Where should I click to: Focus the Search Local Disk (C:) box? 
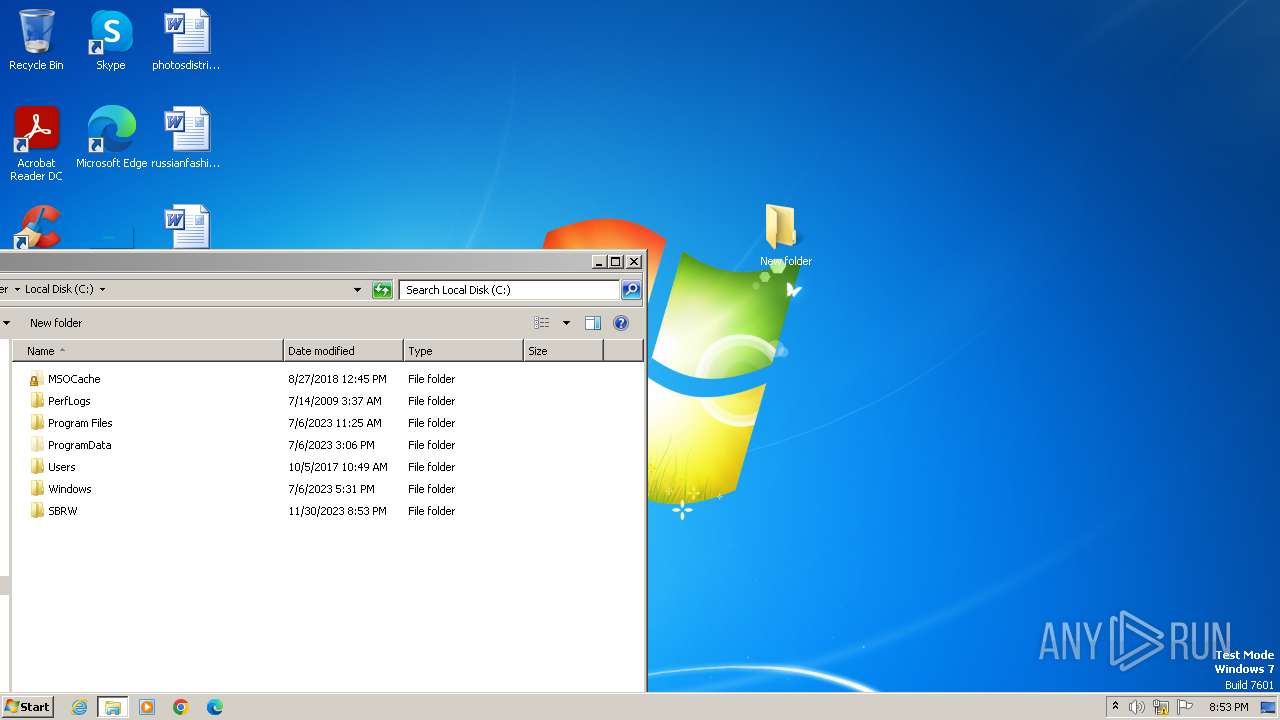click(509, 290)
